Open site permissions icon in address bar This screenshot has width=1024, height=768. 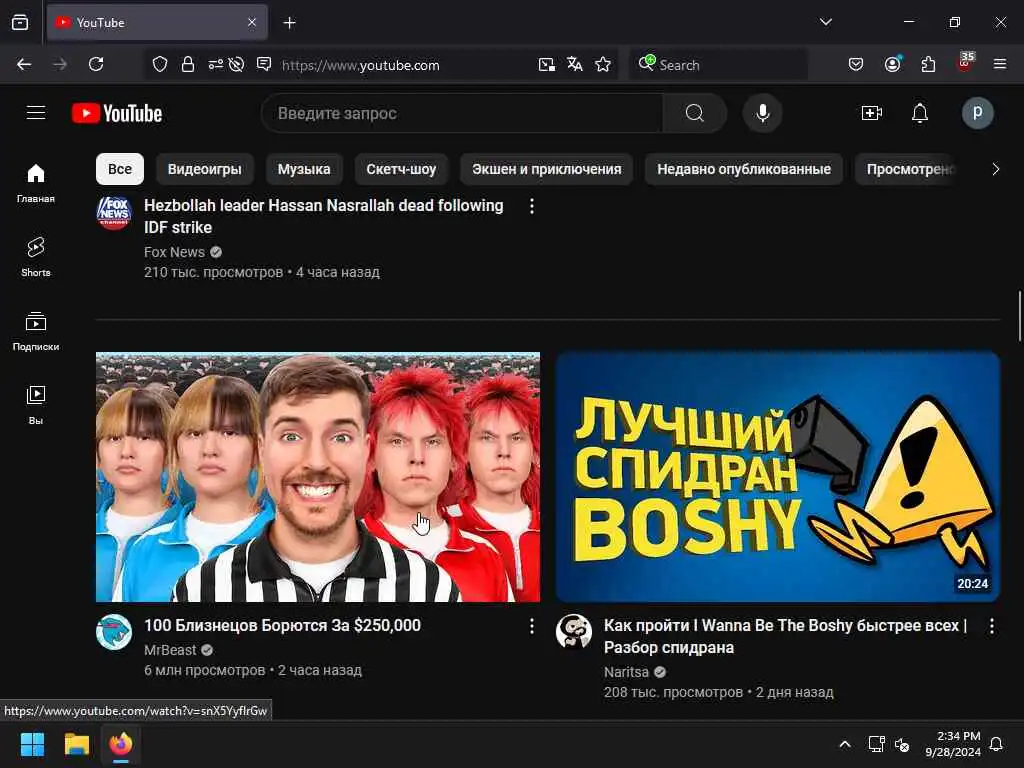(x=216, y=64)
